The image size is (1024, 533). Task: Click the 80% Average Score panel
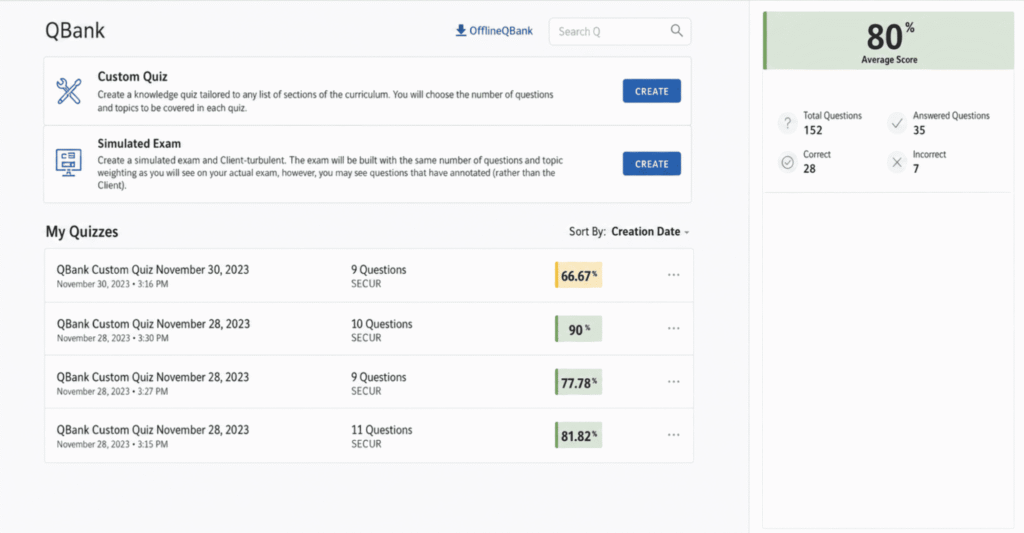[x=889, y=40]
